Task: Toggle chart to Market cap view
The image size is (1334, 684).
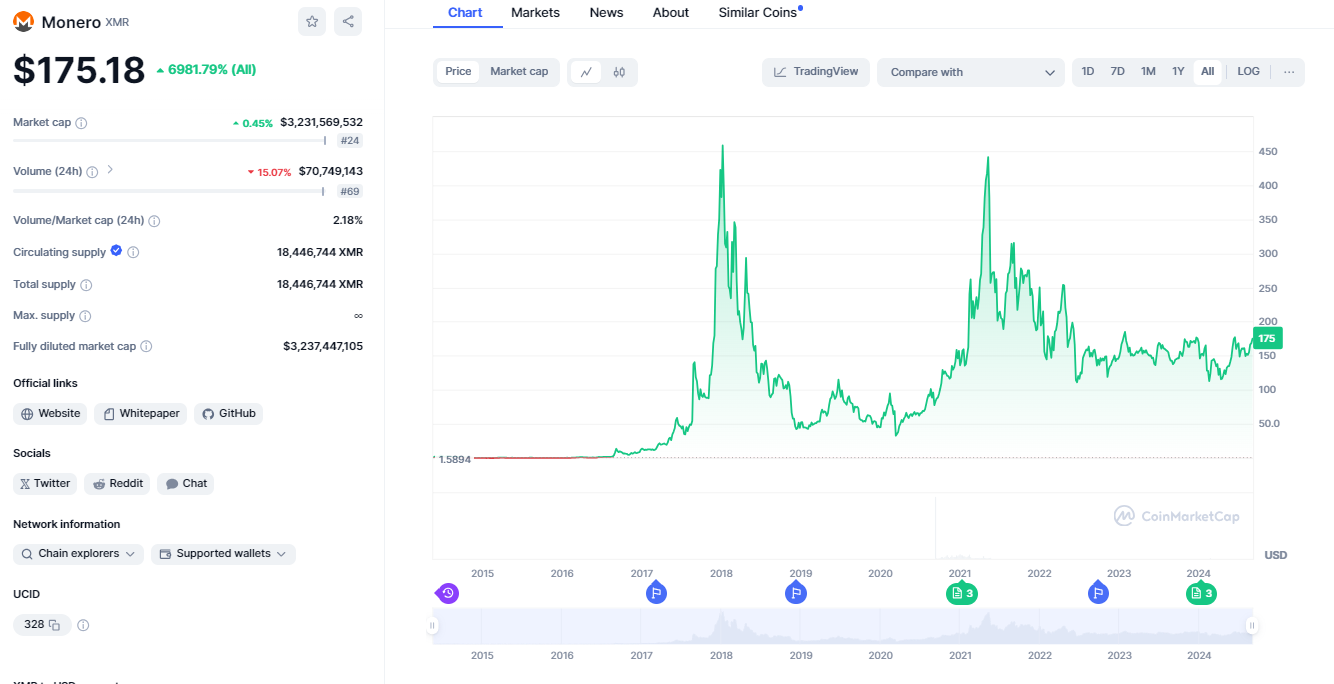Action: (519, 72)
